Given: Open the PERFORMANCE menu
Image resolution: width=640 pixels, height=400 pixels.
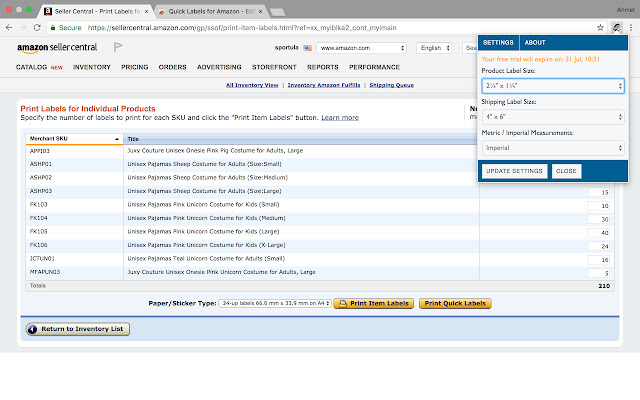Looking at the screenshot, I should (x=374, y=67).
